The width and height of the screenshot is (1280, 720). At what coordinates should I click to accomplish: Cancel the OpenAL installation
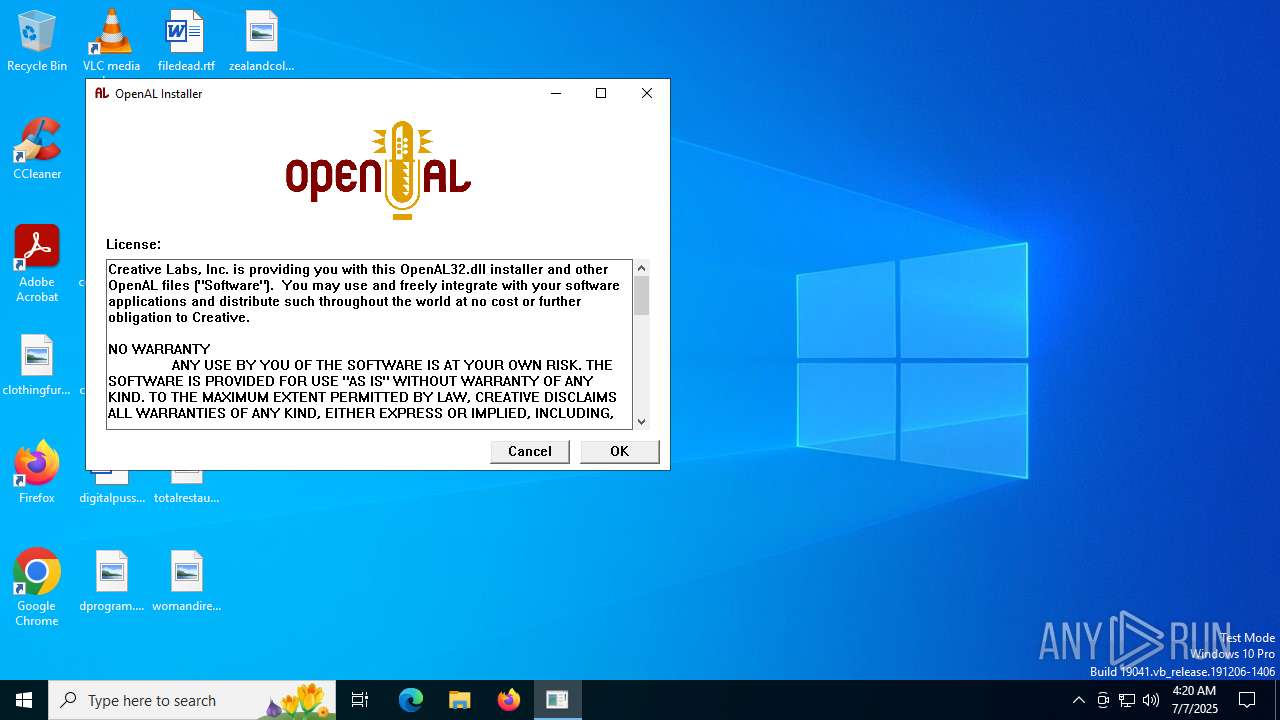[x=529, y=451]
